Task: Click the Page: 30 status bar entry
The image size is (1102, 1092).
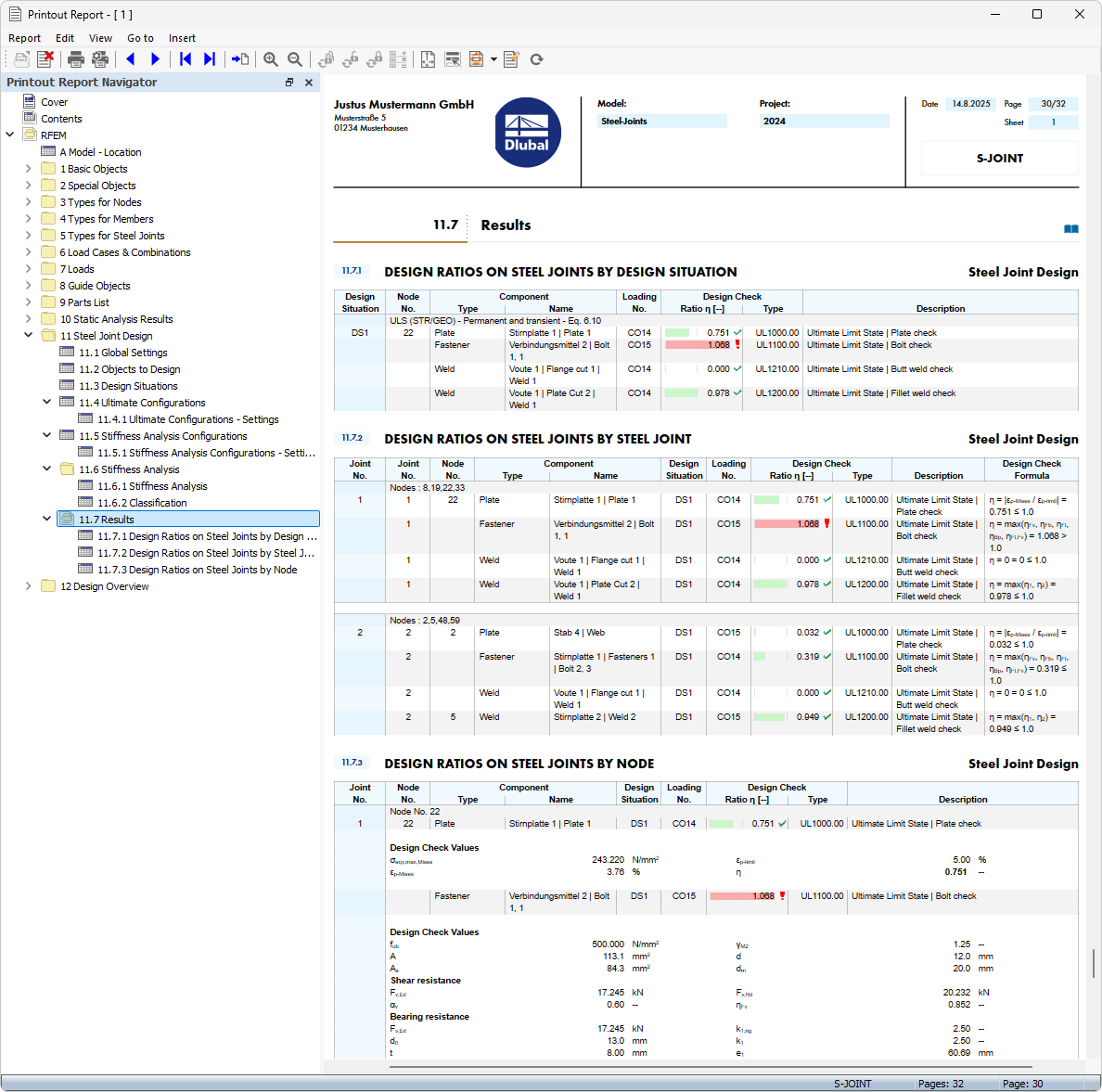Action: coord(1022,1084)
